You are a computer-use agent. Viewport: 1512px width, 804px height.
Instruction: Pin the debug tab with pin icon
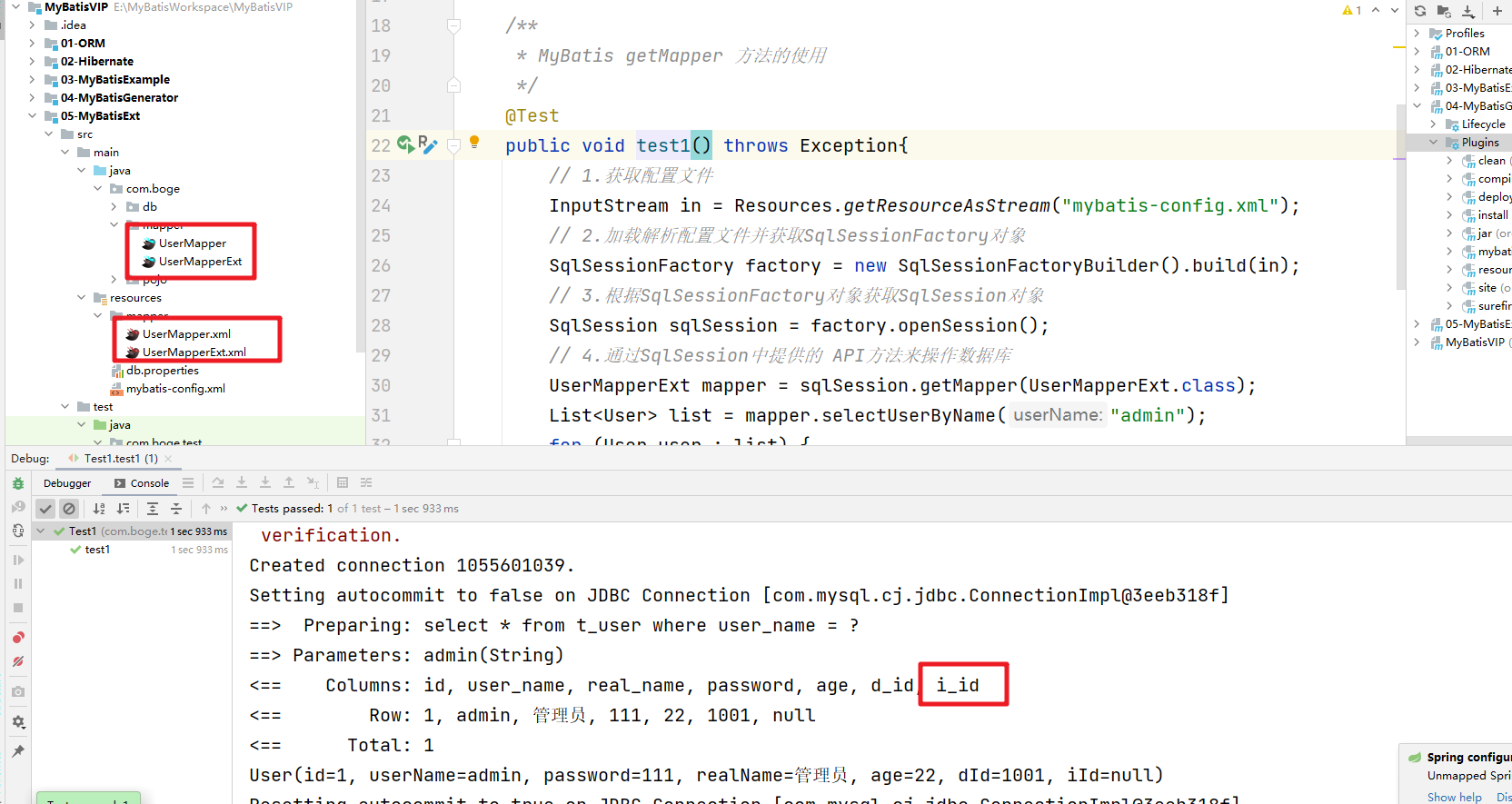(x=18, y=751)
